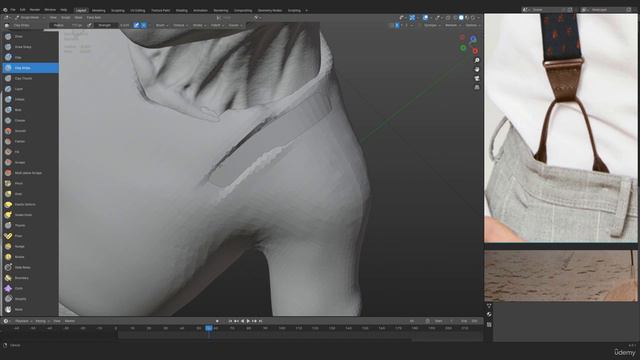Viewport: 640px width, 360px height.
Task: Select the Cloth brush
Action: click(x=30, y=288)
